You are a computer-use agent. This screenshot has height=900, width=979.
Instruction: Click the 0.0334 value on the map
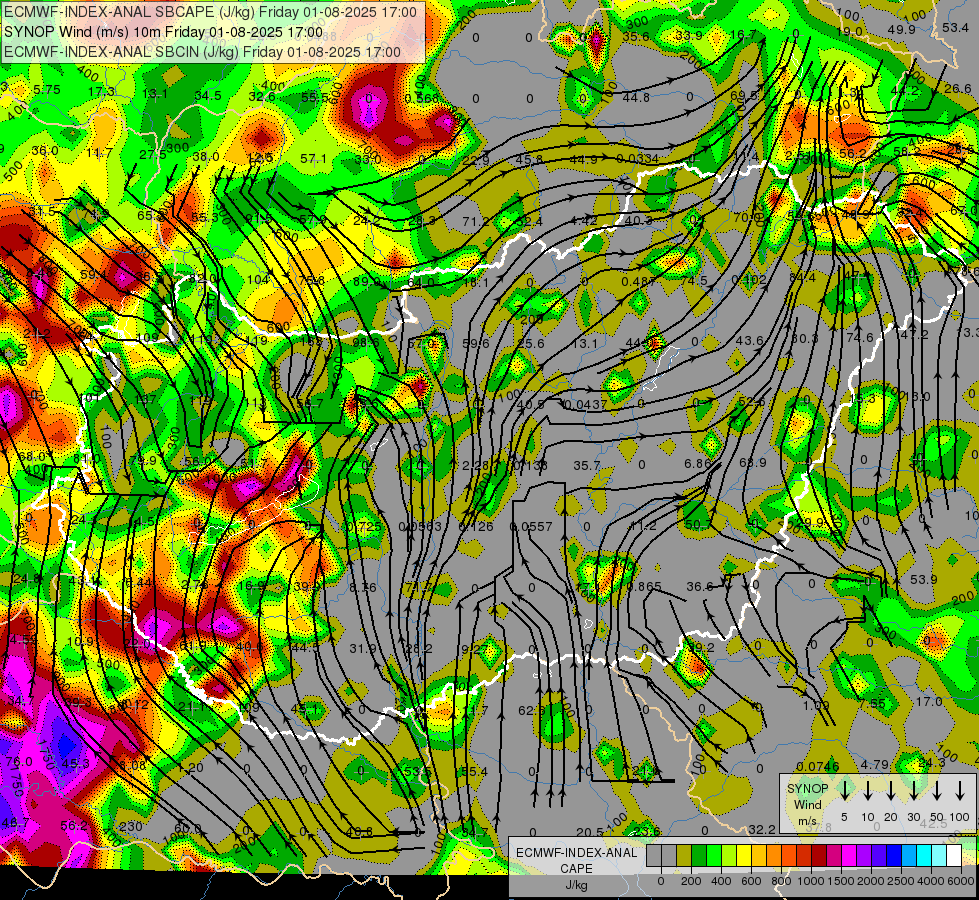tap(637, 159)
